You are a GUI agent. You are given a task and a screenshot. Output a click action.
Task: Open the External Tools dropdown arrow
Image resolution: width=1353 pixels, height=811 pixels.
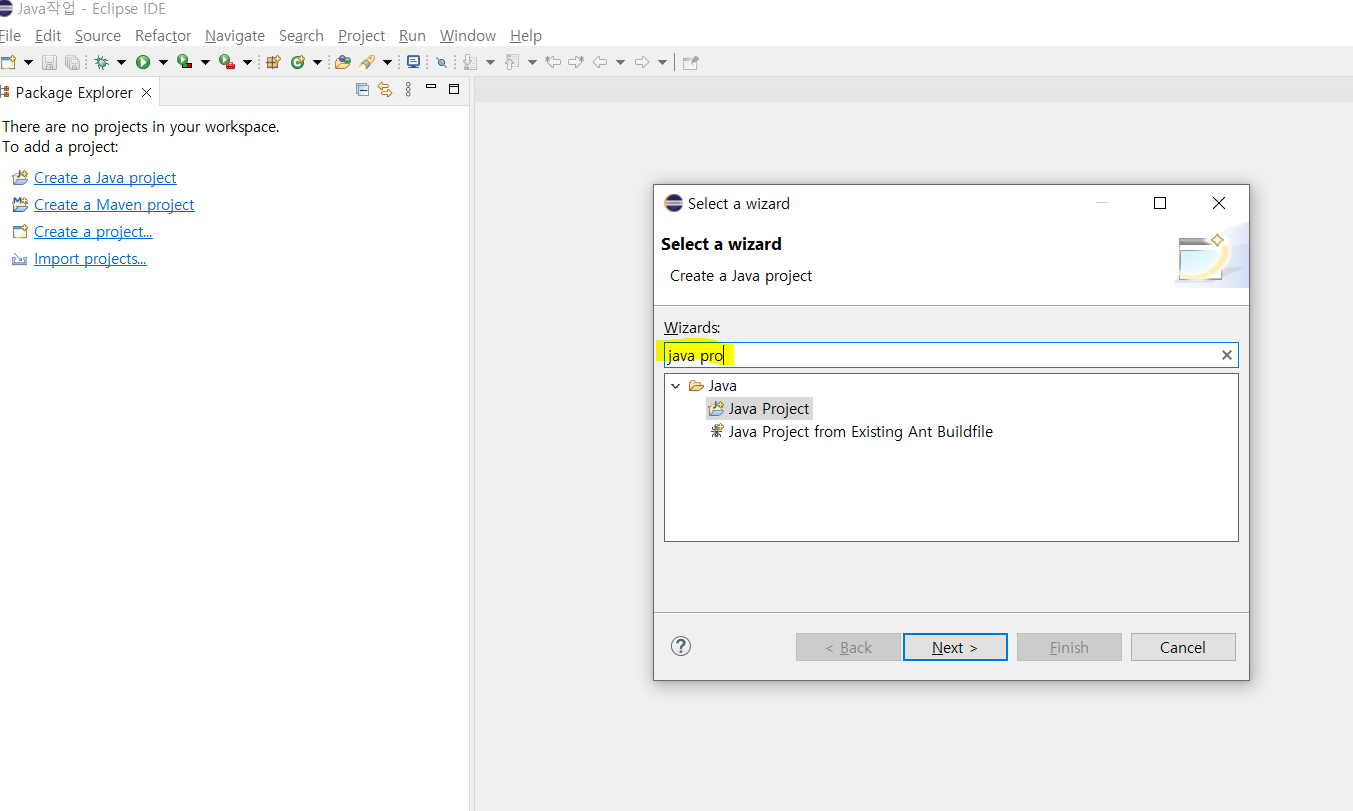point(247,62)
